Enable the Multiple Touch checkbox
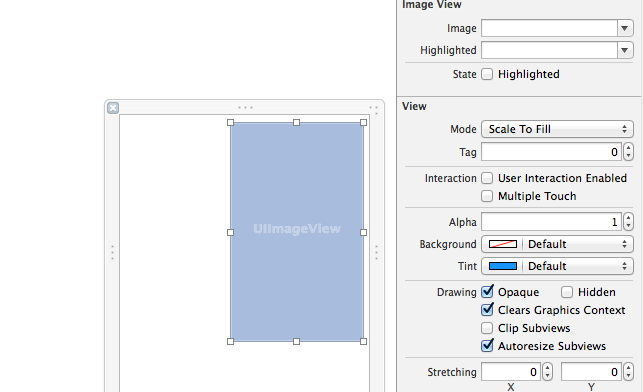The image size is (643, 392). pyautogui.click(x=487, y=196)
